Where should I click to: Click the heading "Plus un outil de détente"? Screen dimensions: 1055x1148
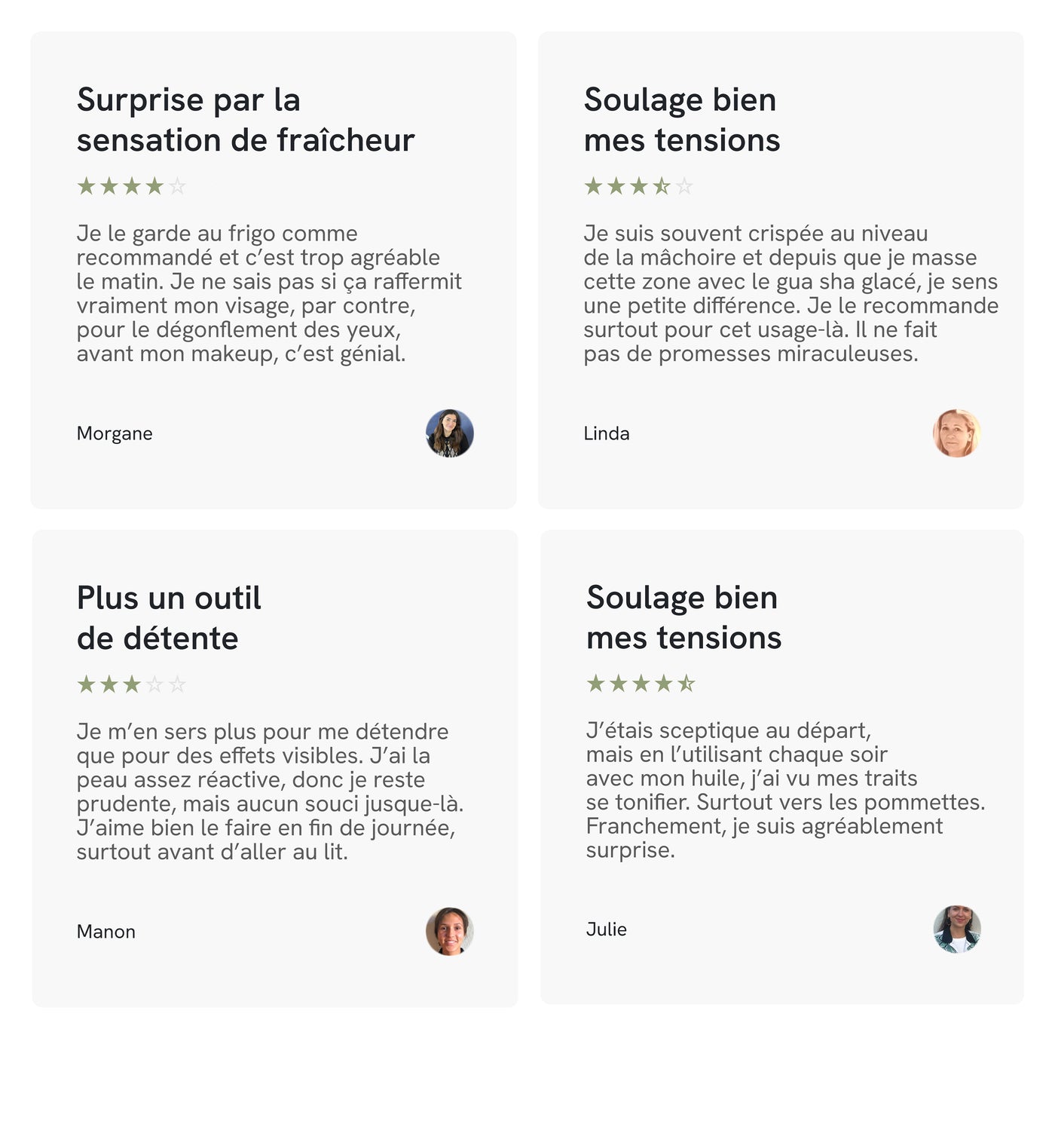[x=169, y=618]
